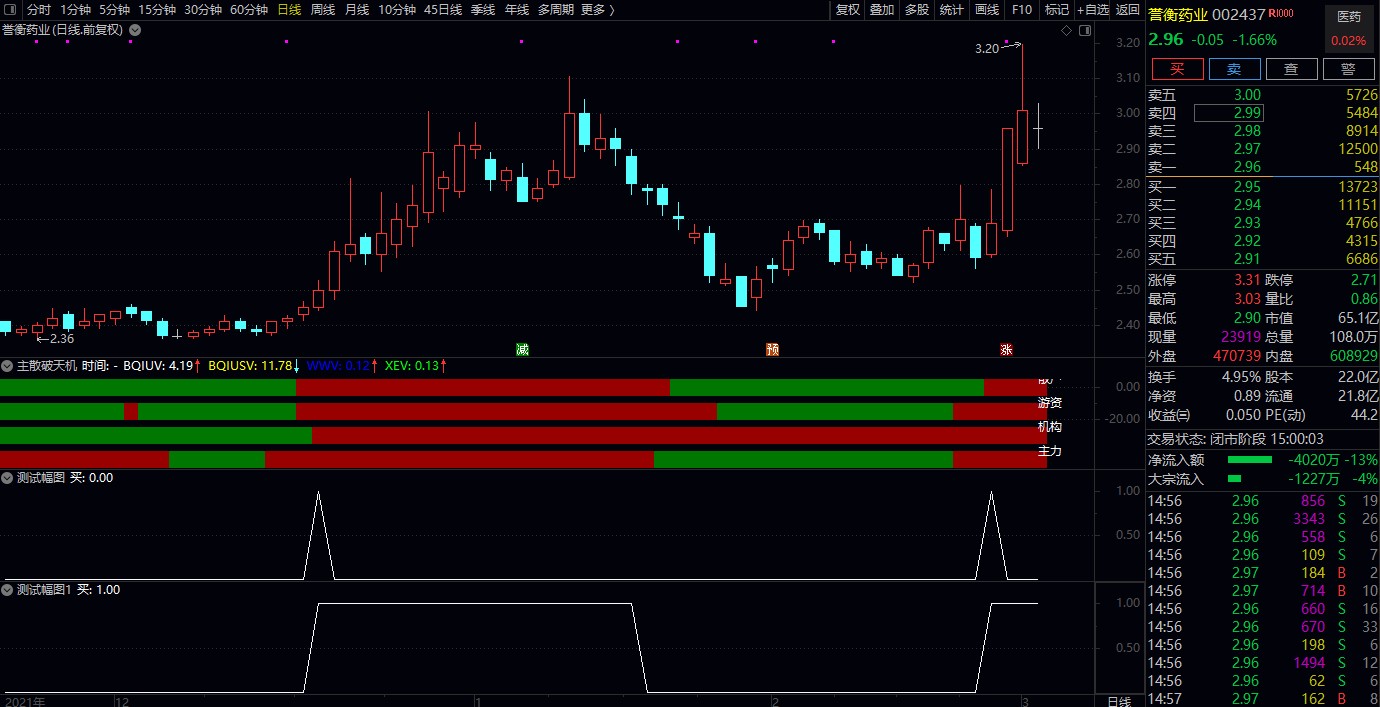Click the 叠加 overlay button
Image resolution: width=1380 pixels, height=707 pixels.
(x=882, y=10)
